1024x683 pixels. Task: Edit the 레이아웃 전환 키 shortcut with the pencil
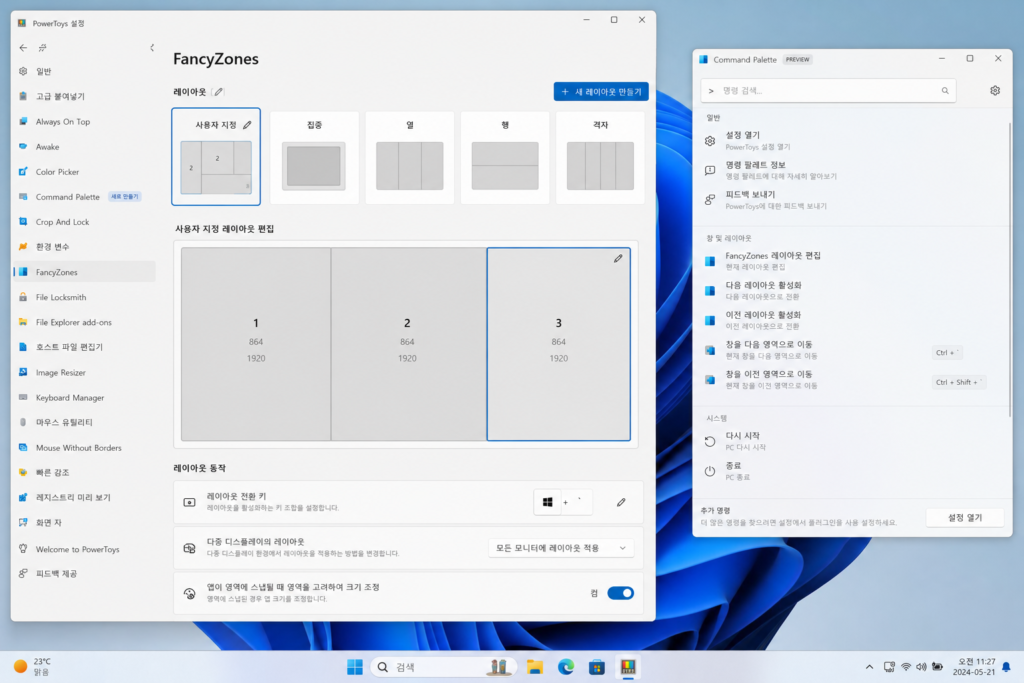[x=621, y=502]
